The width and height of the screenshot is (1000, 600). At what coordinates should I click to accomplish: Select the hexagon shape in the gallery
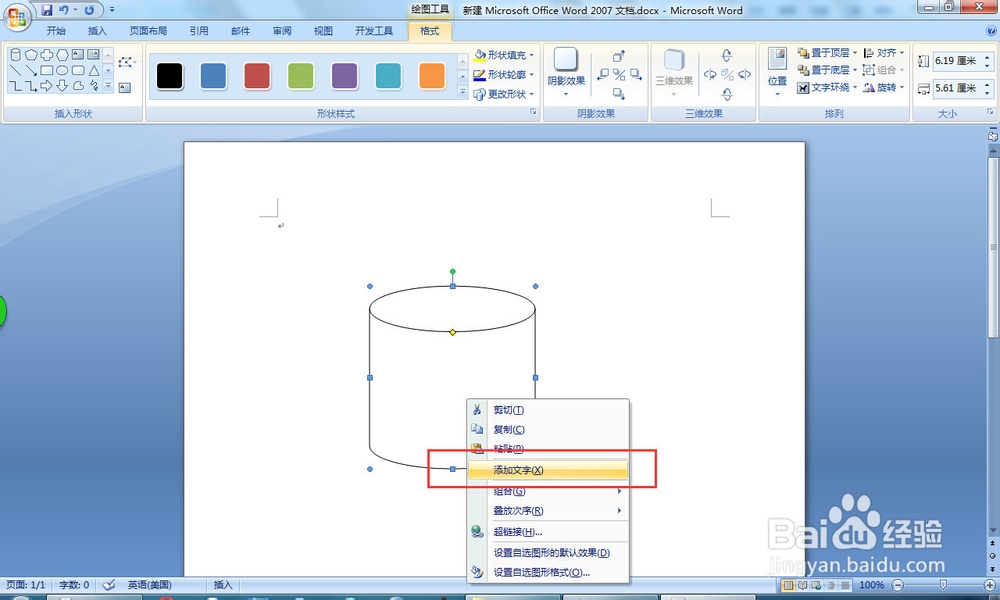[62, 54]
